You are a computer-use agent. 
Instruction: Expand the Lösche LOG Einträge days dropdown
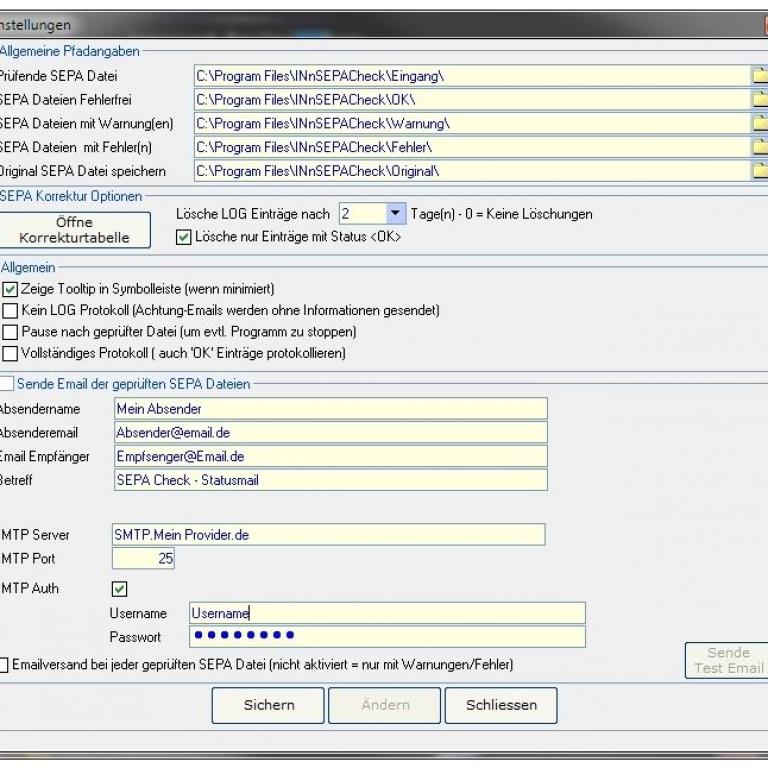pyautogui.click(x=394, y=214)
